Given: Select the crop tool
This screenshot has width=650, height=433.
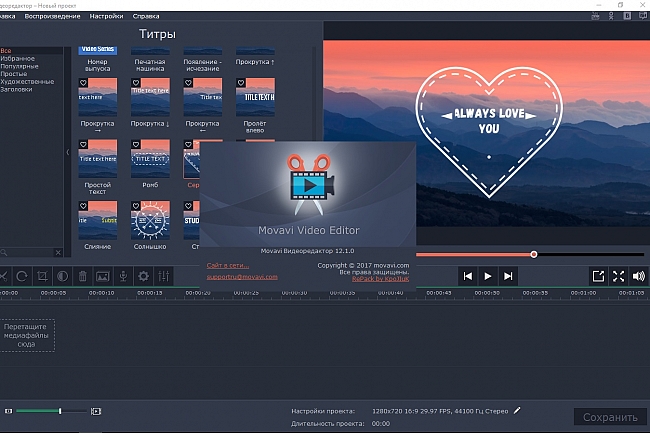Looking at the screenshot, I should (x=42, y=276).
